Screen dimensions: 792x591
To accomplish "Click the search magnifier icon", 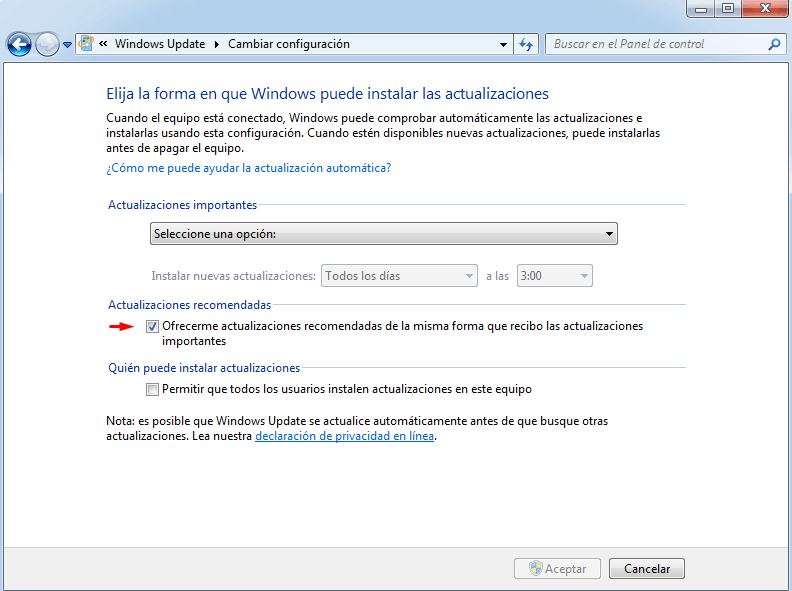I will click(774, 44).
